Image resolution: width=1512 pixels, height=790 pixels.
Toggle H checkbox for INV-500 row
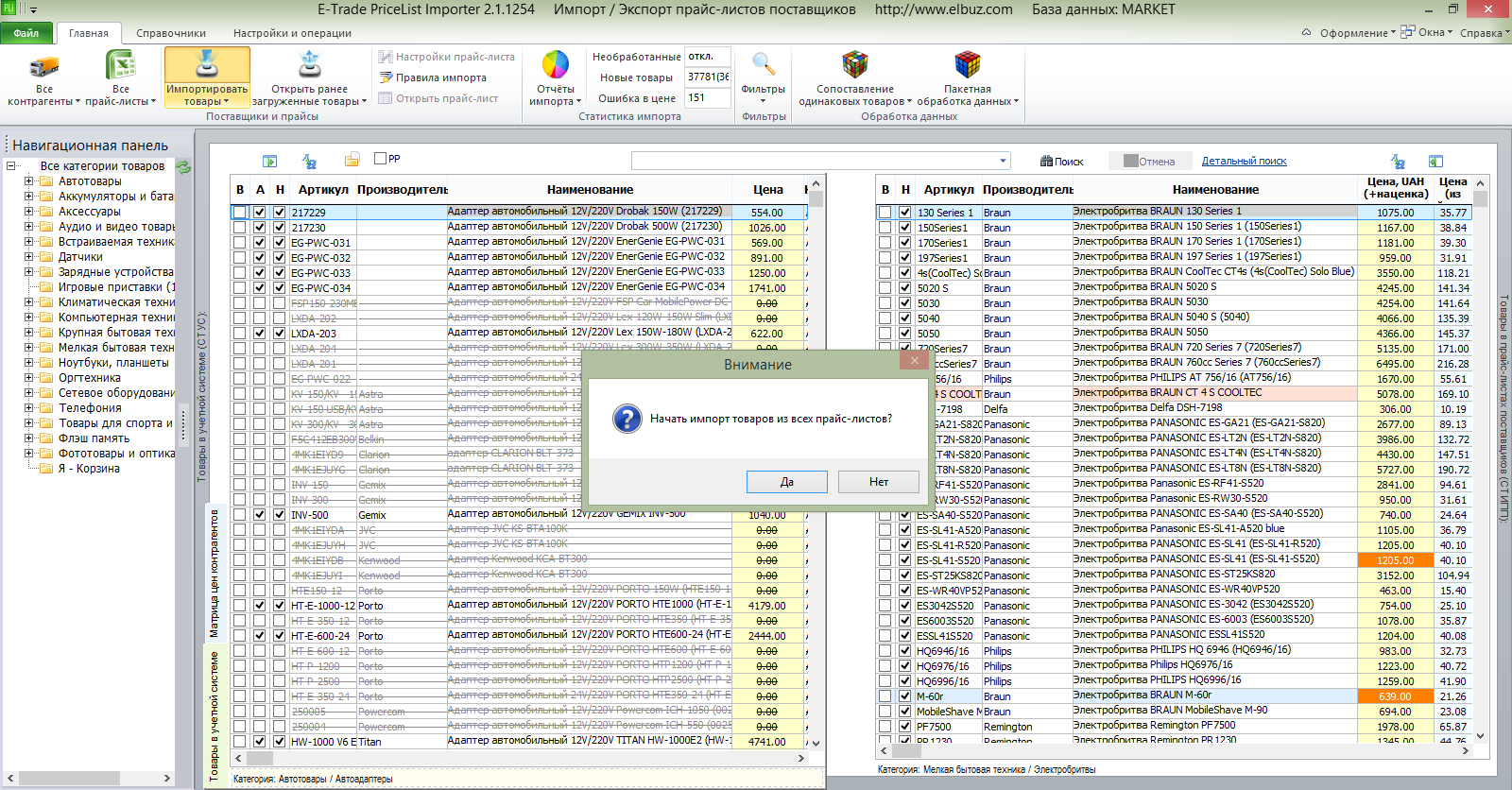pyautogui.click(x=280, y=515)
